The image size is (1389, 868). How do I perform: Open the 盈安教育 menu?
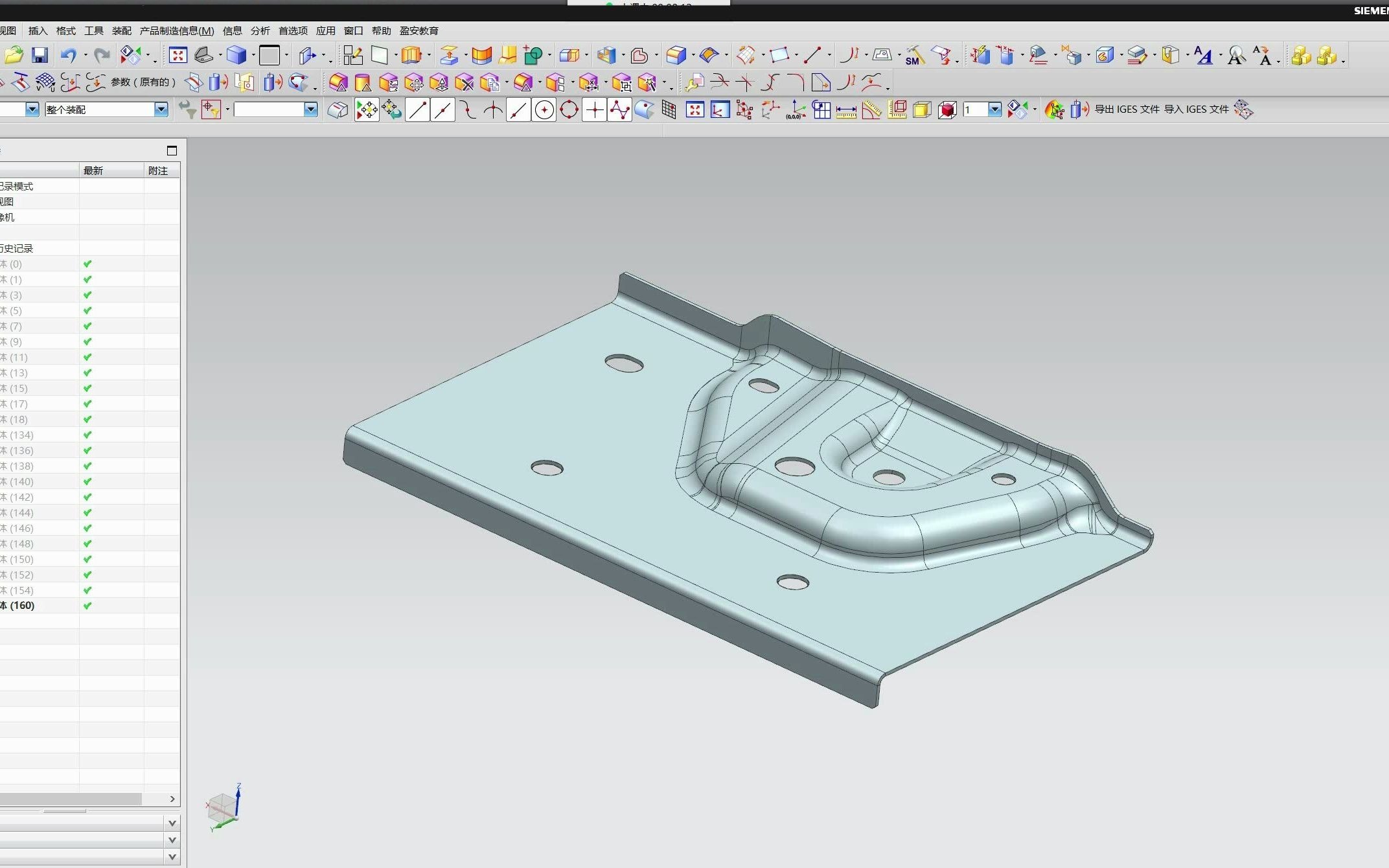tap(419, 30)
